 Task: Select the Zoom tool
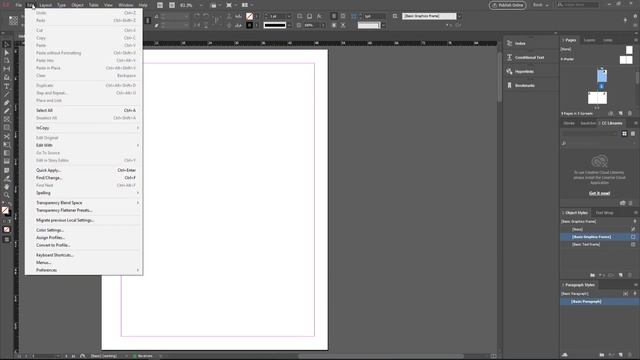(7, 195)
